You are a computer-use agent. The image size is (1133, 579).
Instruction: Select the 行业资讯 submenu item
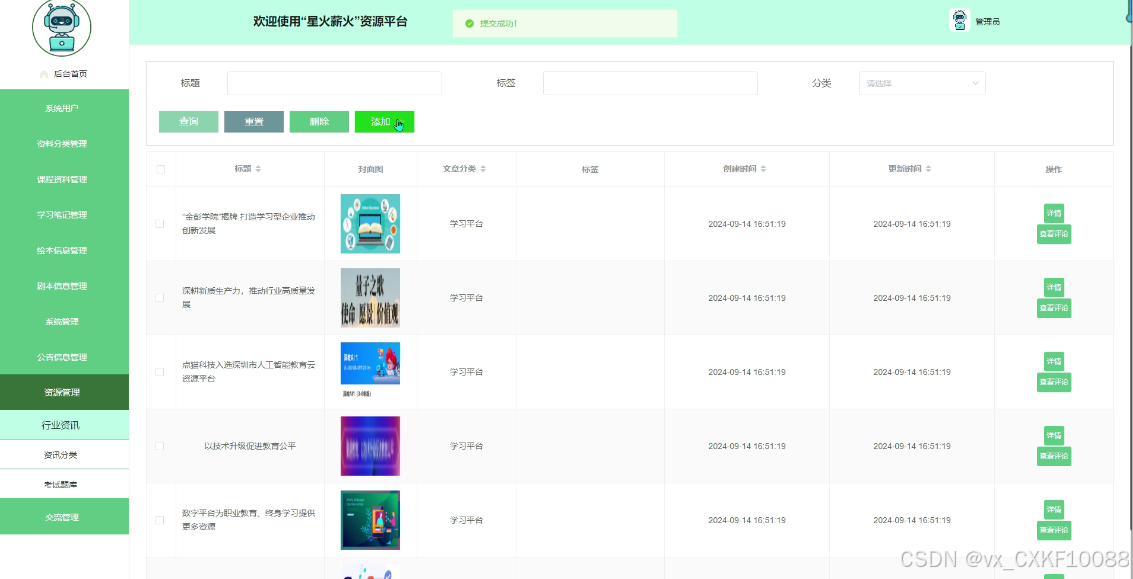point(64,425)
